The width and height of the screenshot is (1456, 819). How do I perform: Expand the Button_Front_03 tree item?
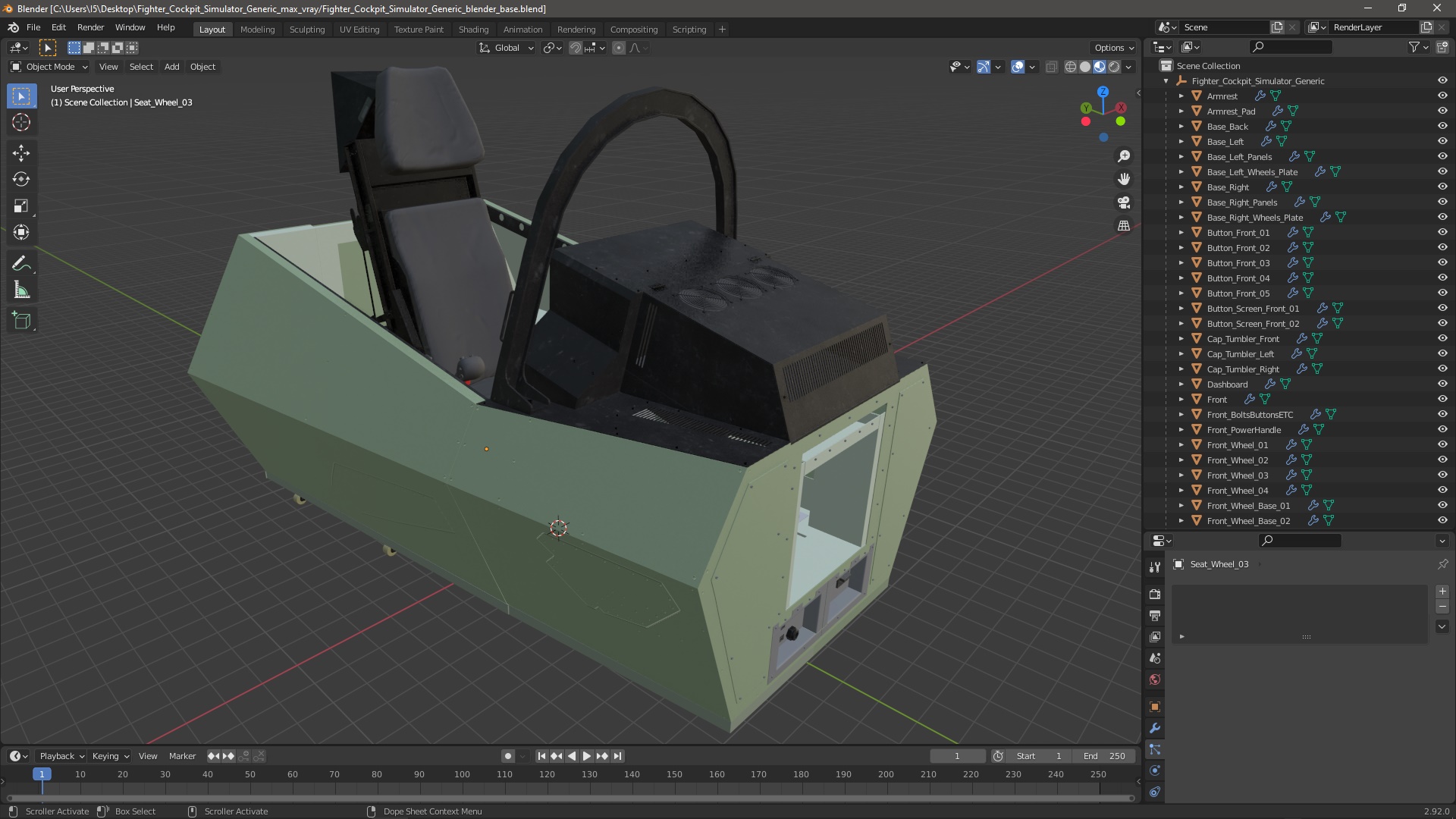point(1181,262)
